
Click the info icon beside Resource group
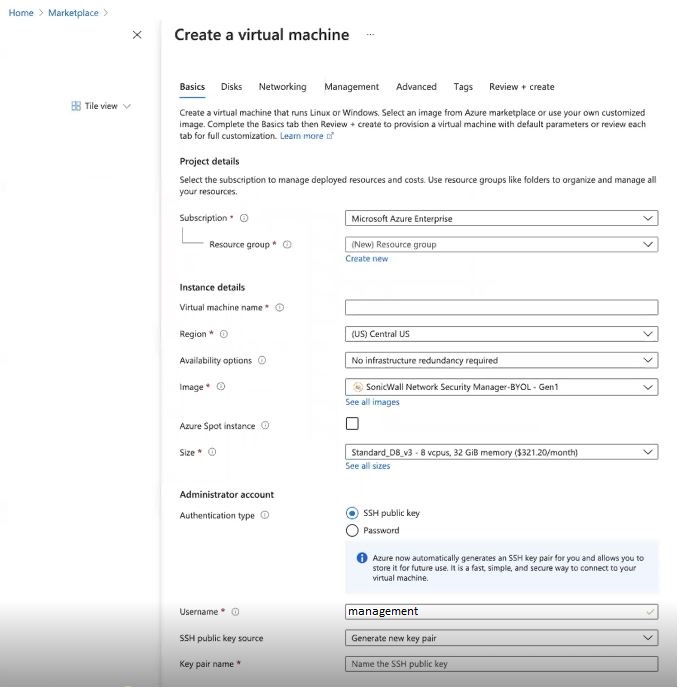[287, 244]
